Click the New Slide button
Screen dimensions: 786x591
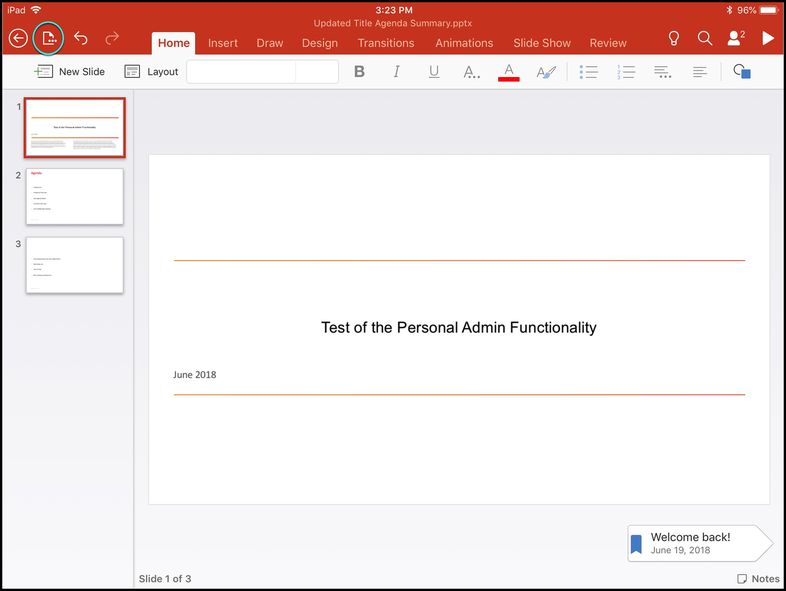(x=70, y=72)
